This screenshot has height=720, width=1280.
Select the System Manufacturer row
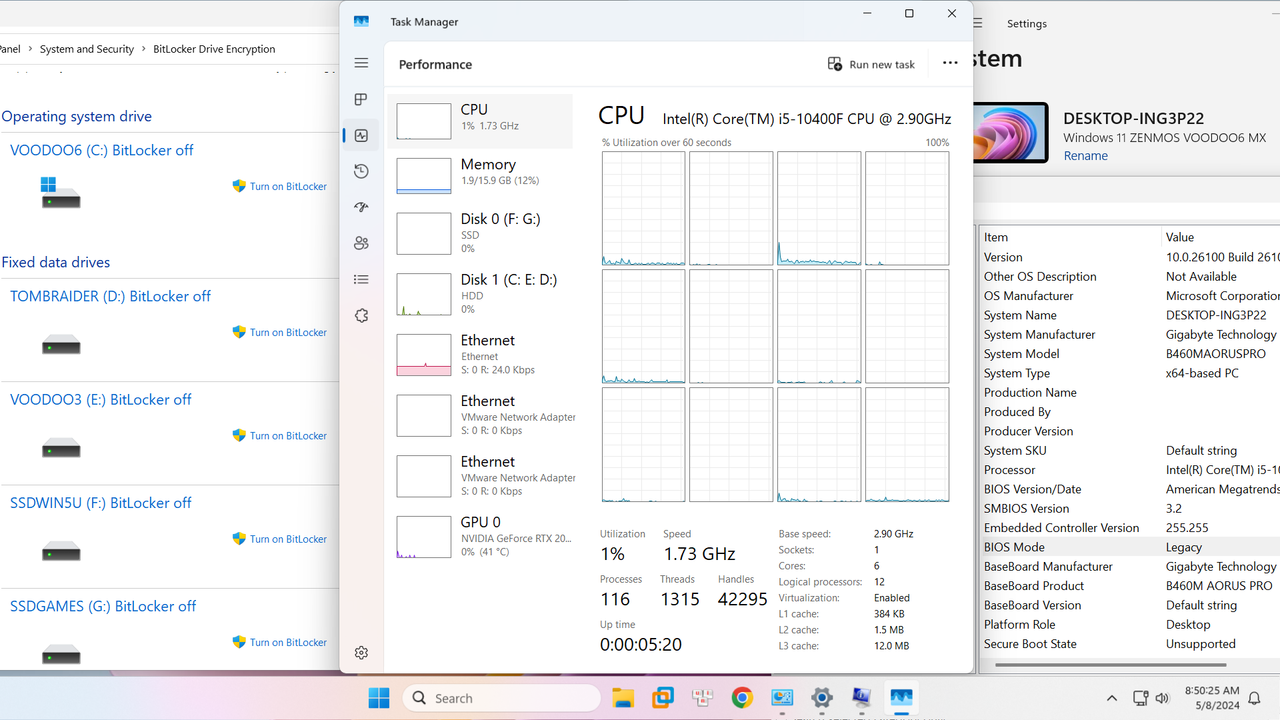pos(1130,335)
